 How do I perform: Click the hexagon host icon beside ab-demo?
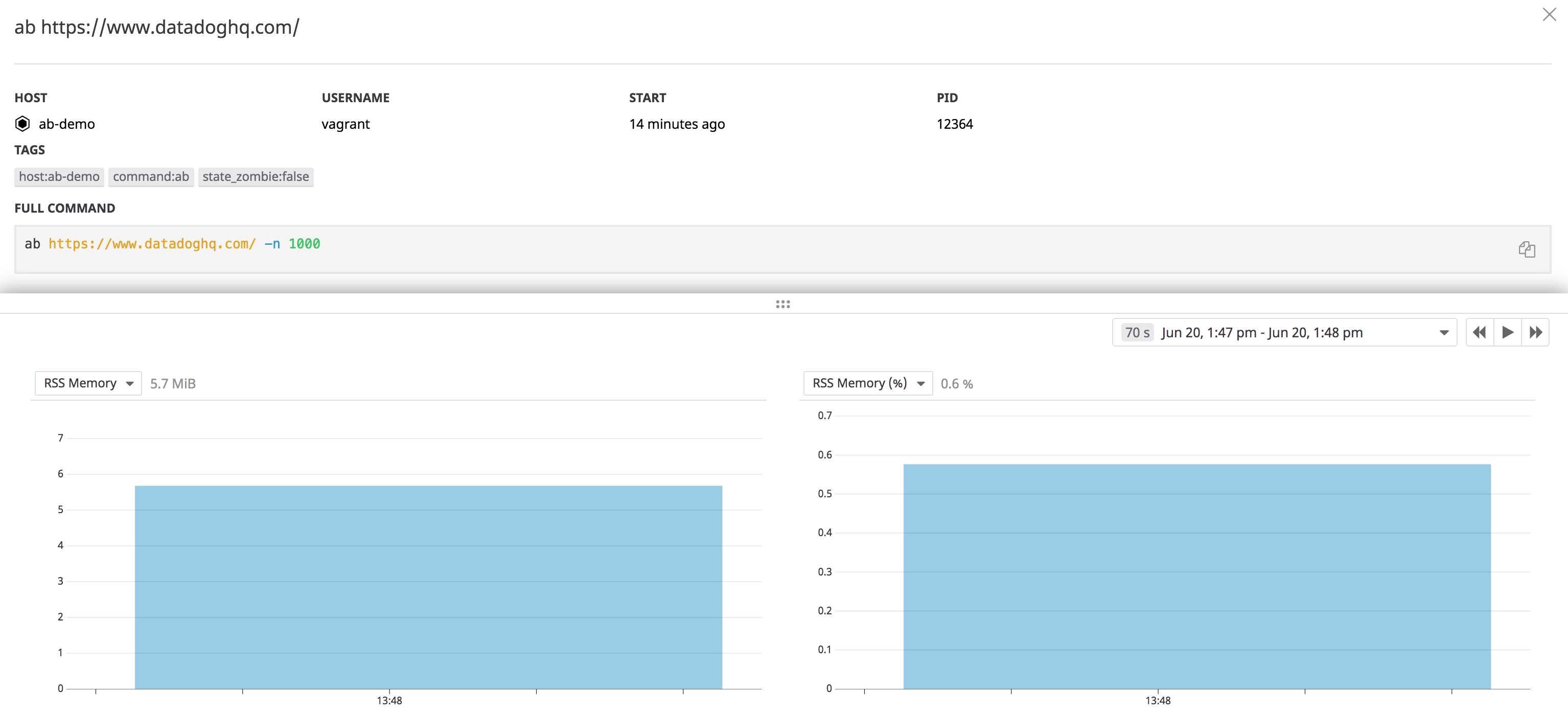[x=22, y=124]
